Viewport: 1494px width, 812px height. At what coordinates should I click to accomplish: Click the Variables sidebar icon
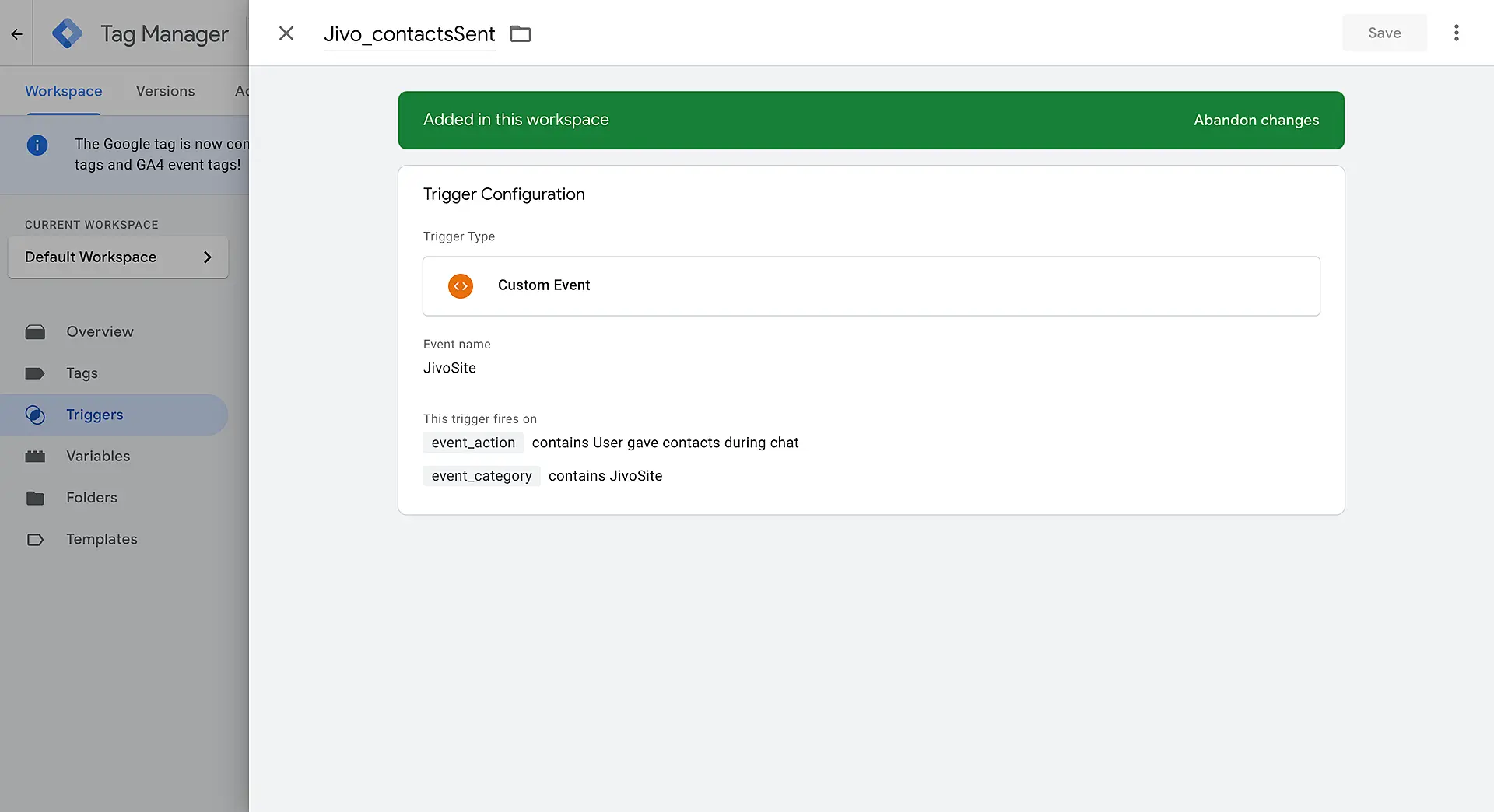(x=35, y=457)
